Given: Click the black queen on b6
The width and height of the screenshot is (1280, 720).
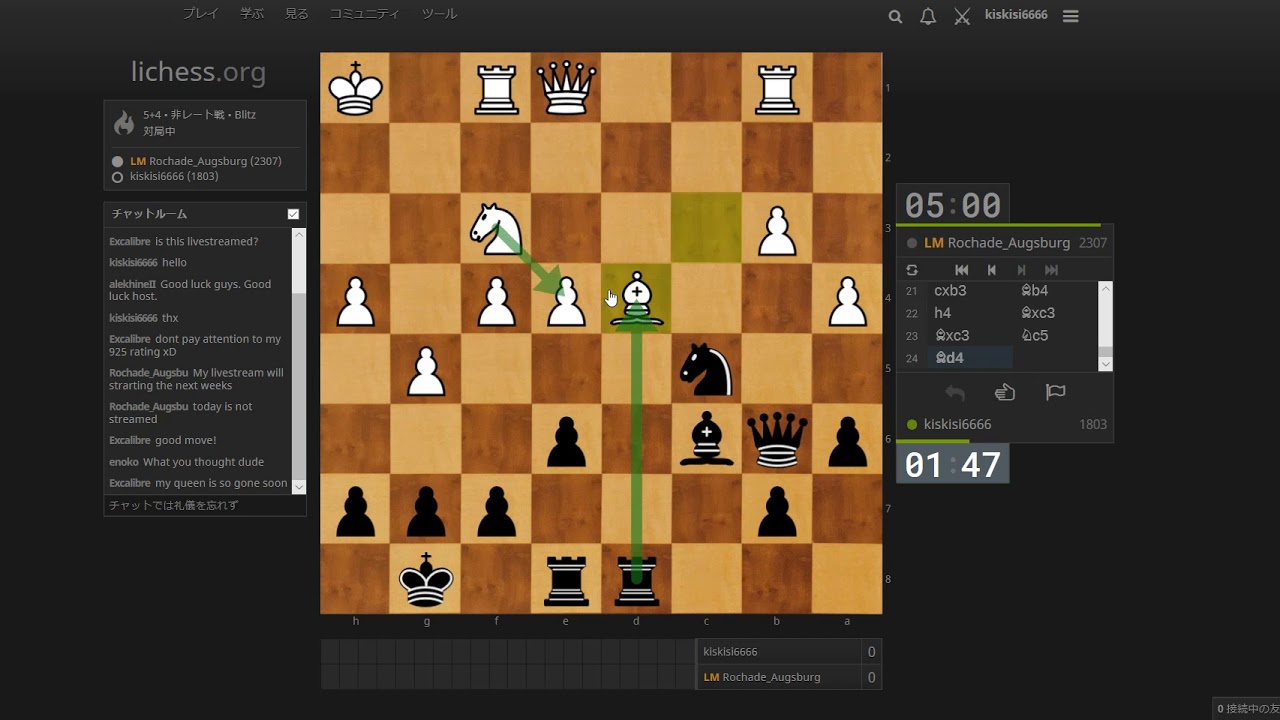Looking at the screenshot, I should (x=777, y=439).
